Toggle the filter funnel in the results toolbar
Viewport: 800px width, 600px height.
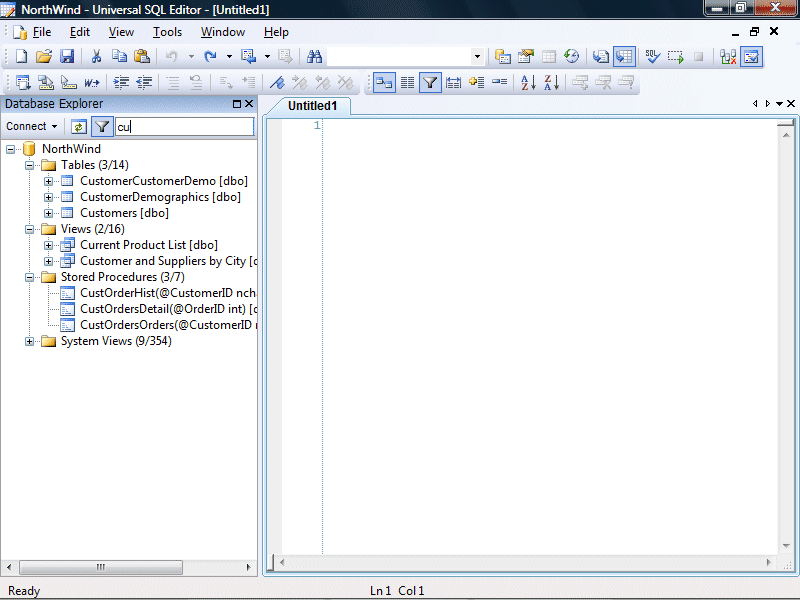click(x=430, y=83)
